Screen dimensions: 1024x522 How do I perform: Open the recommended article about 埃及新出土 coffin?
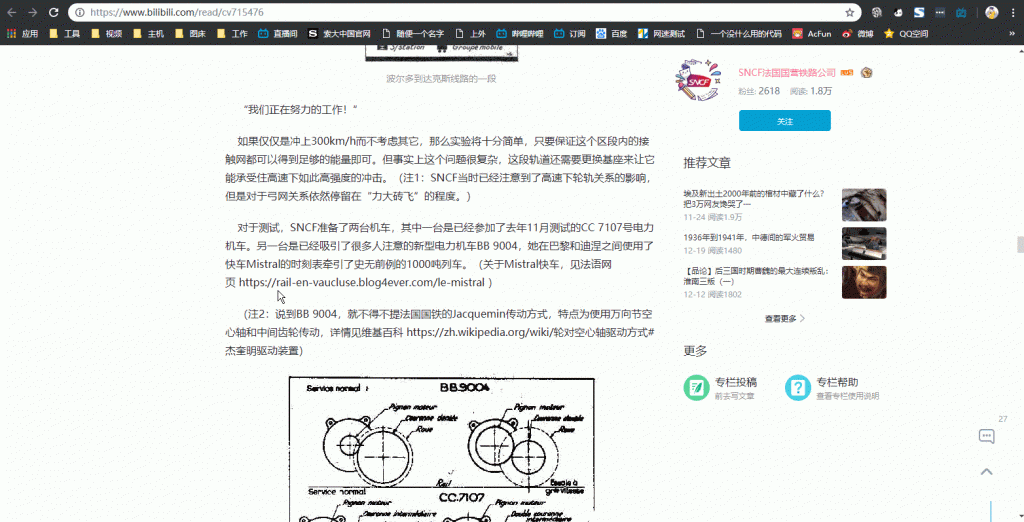tap(754, 199)
